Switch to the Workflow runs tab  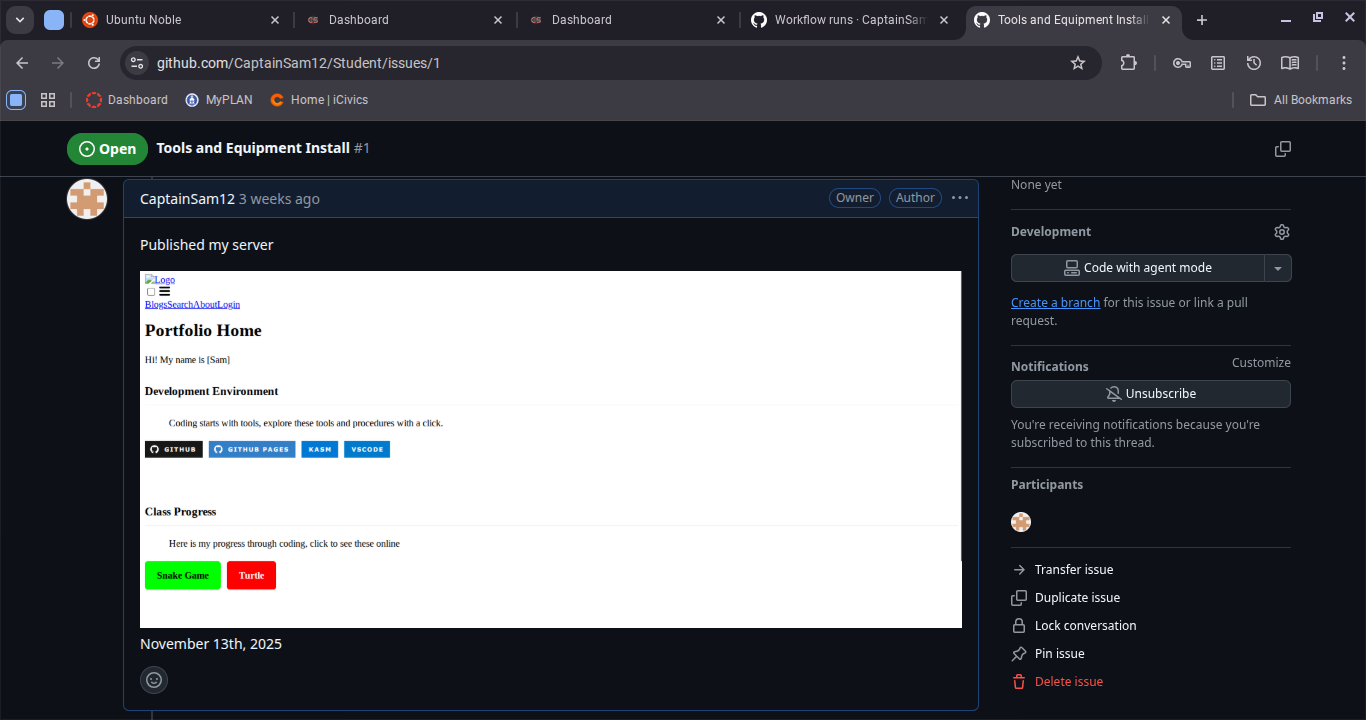tap(850, 20)
